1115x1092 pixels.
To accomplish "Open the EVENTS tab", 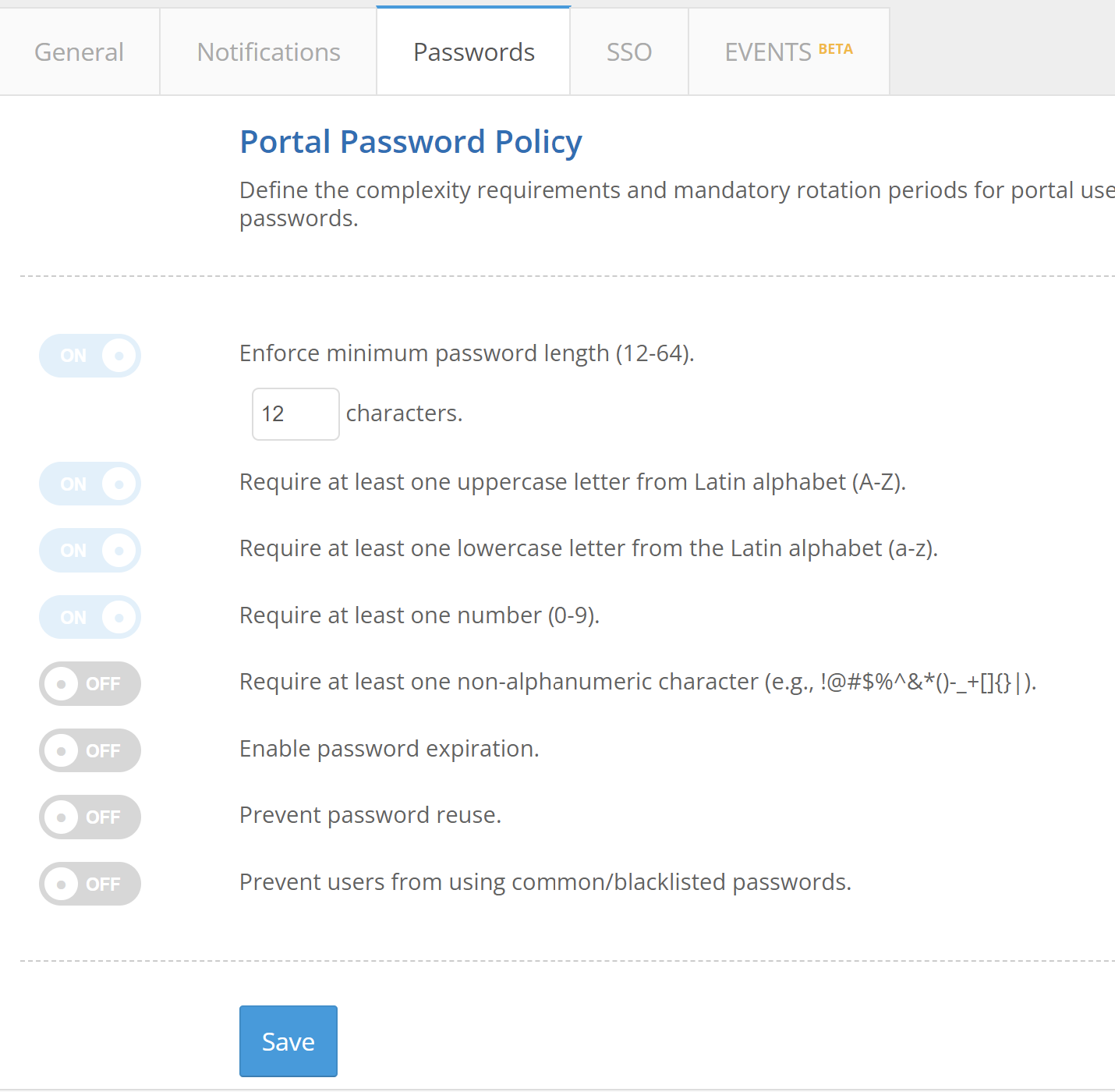I will 768,52.
